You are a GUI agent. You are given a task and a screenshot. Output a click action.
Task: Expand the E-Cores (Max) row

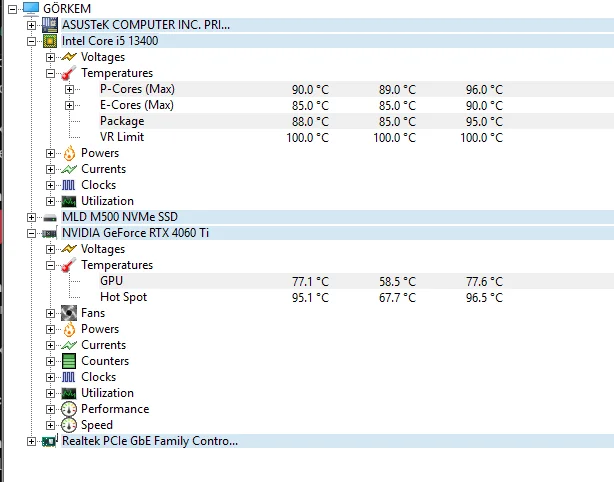pyautogui.click(x=69, y=105)
